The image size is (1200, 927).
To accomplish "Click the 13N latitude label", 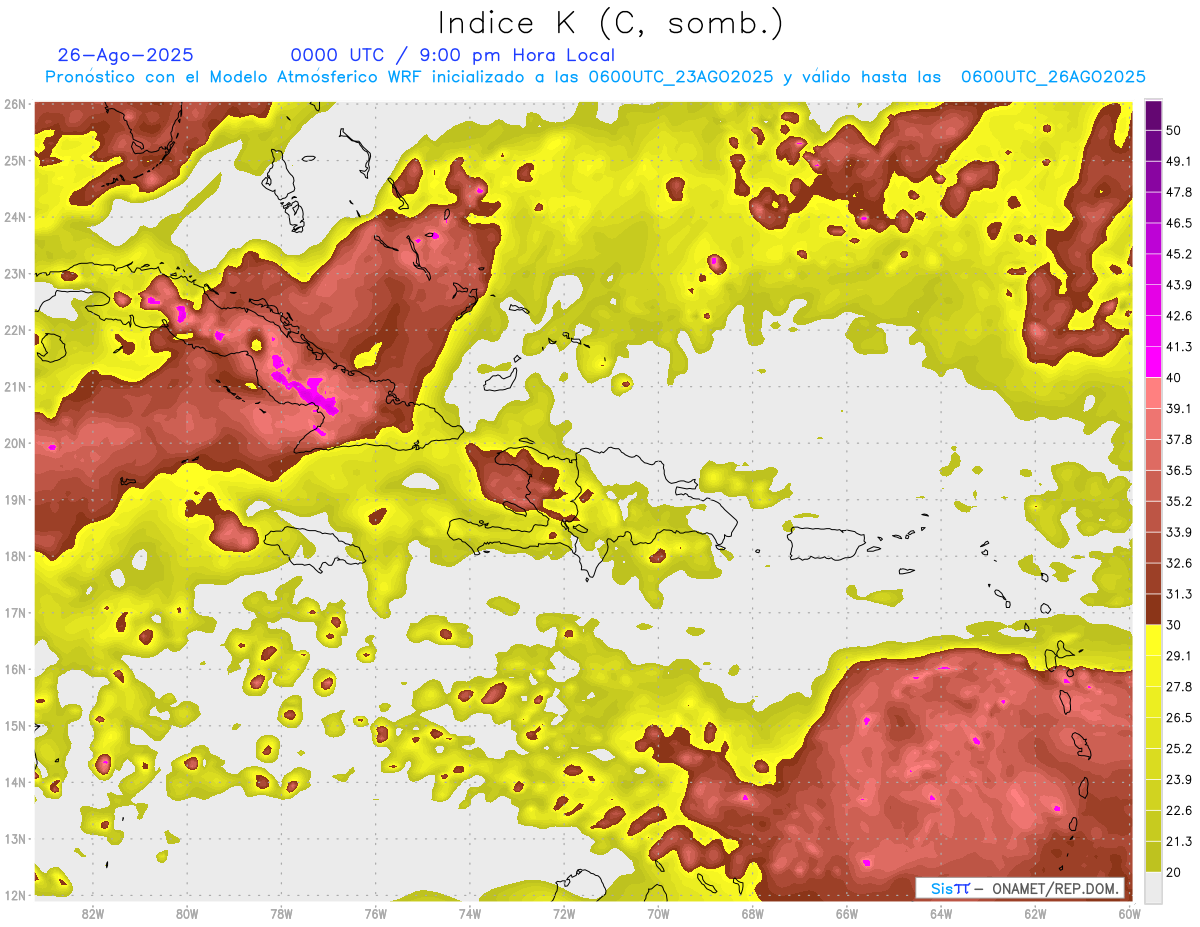I will [x=14, y=838].
